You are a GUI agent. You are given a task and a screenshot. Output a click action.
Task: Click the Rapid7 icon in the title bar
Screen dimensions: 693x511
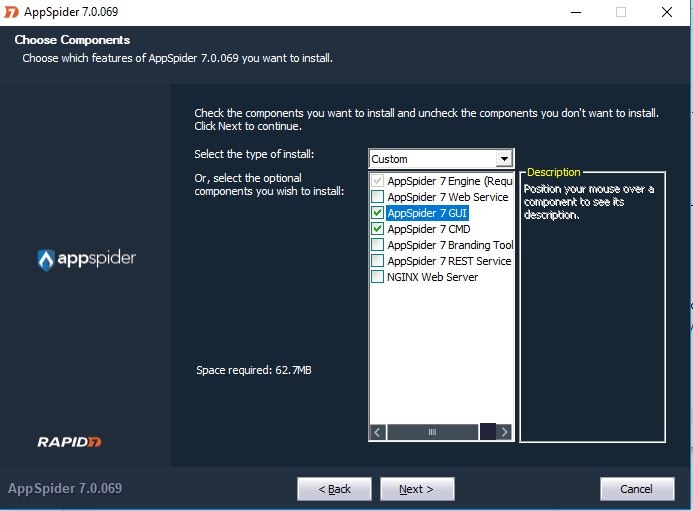(x=11, y=12)
